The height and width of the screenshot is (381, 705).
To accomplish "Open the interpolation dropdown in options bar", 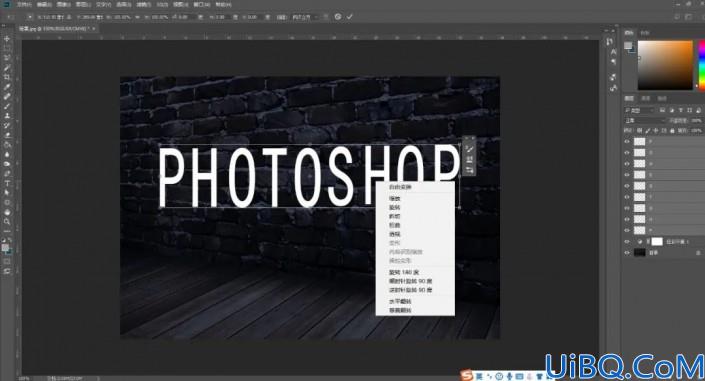I will pyautogui.click(x=305, y=17).
